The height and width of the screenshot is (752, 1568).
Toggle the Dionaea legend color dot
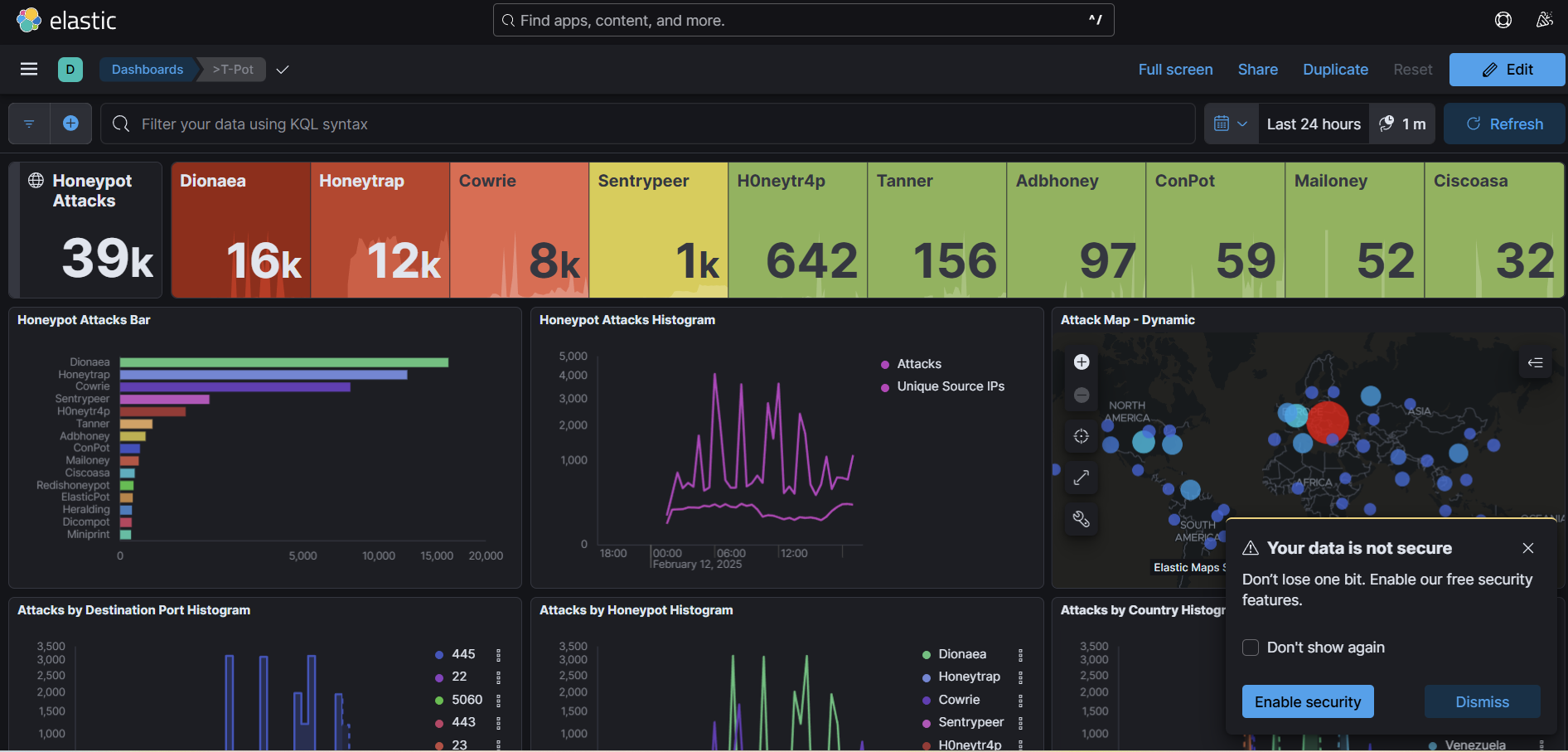927,654
